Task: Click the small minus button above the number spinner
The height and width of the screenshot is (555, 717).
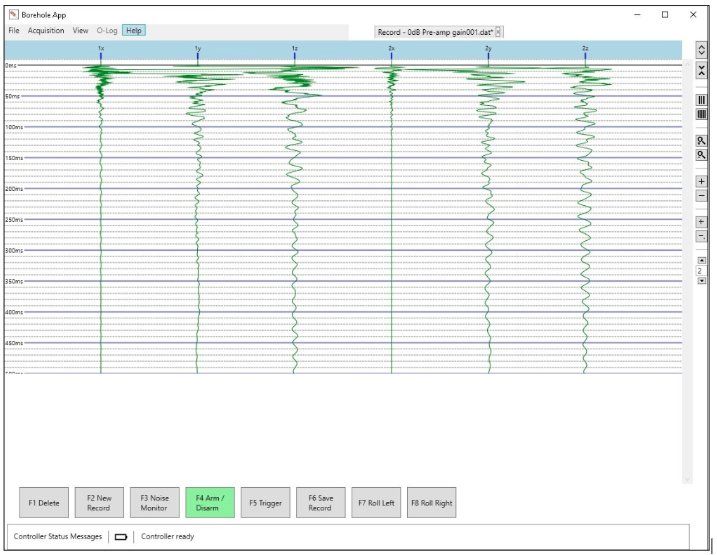Action: (701, 236)
